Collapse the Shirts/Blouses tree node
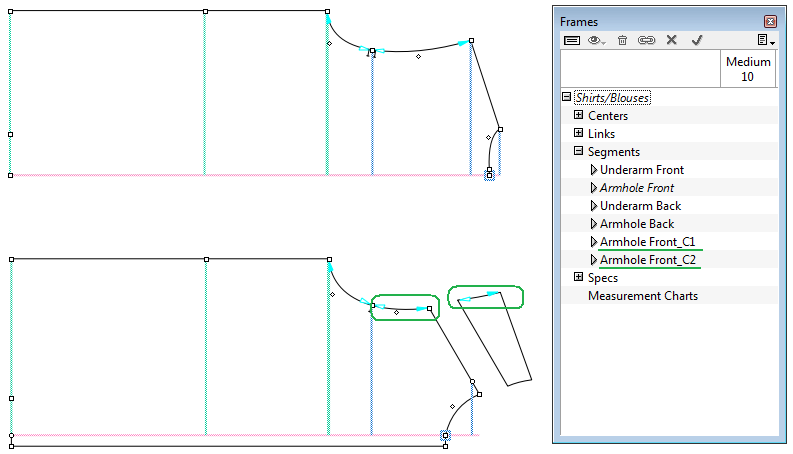 [x=567, y=98]
